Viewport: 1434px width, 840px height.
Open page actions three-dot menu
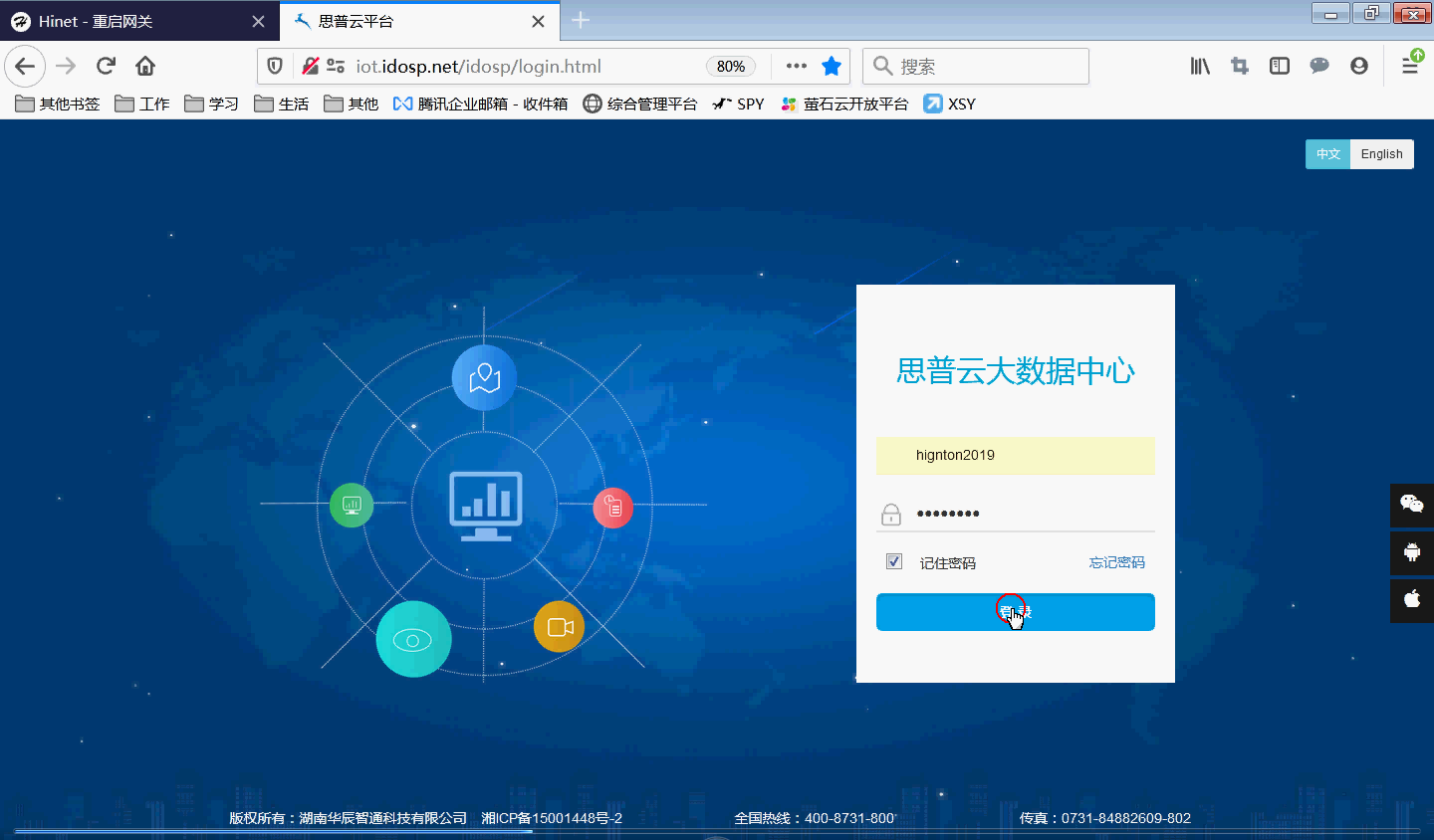(796, 67)
